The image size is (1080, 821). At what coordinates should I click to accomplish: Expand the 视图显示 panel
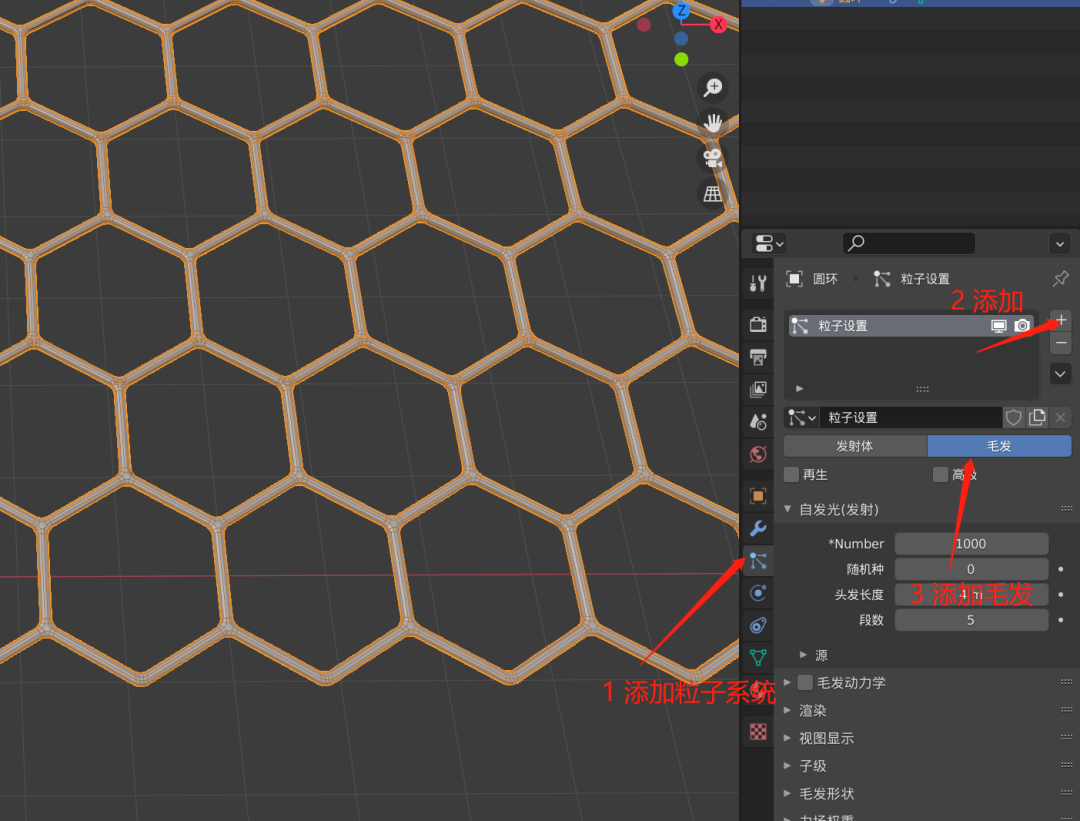click(x=788, y=738)
